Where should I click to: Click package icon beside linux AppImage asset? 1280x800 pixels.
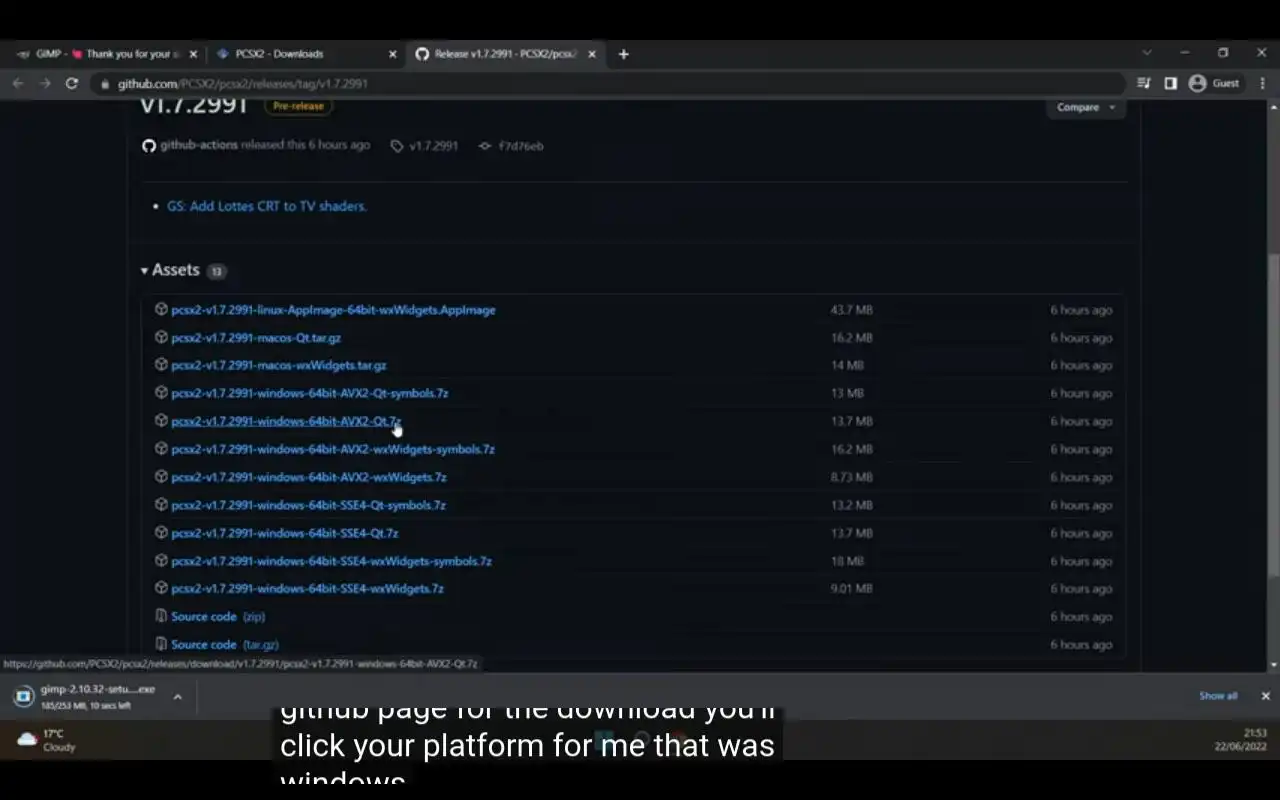tap(161, 309)
